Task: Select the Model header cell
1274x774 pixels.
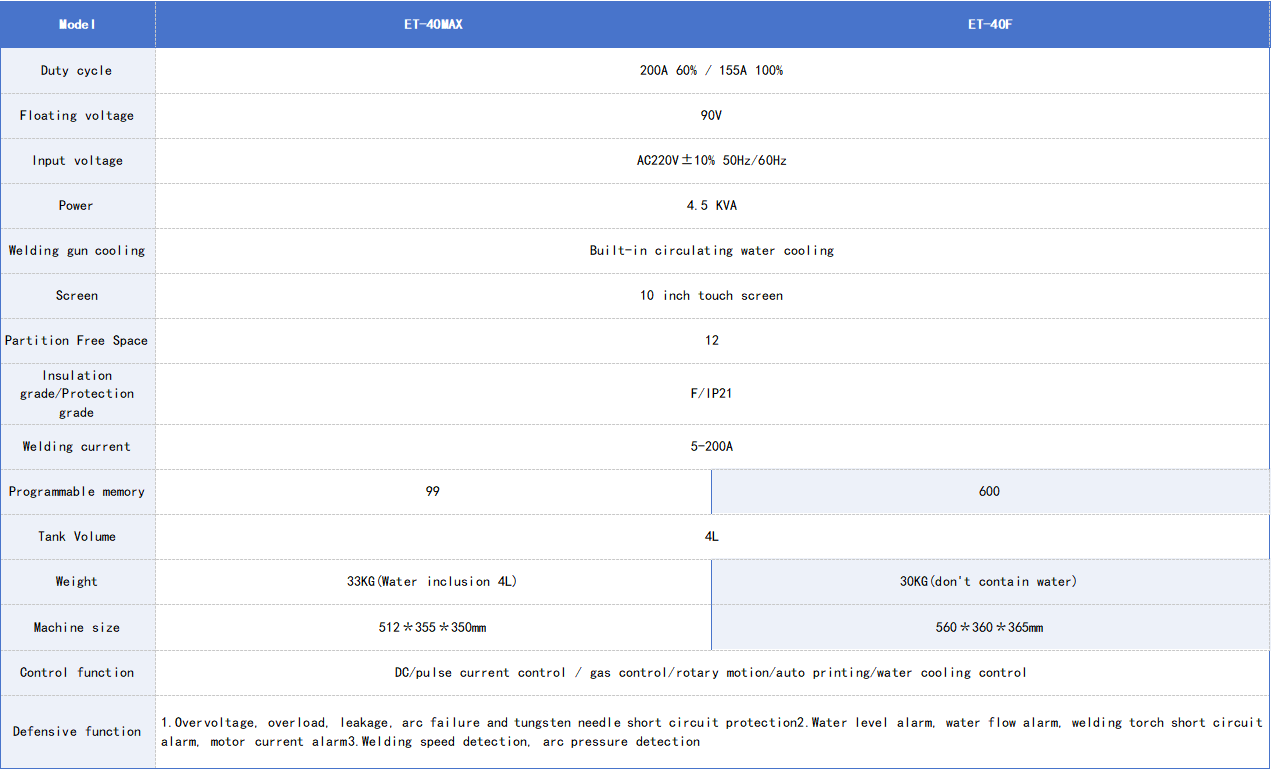Action: [x=77, y=25]
